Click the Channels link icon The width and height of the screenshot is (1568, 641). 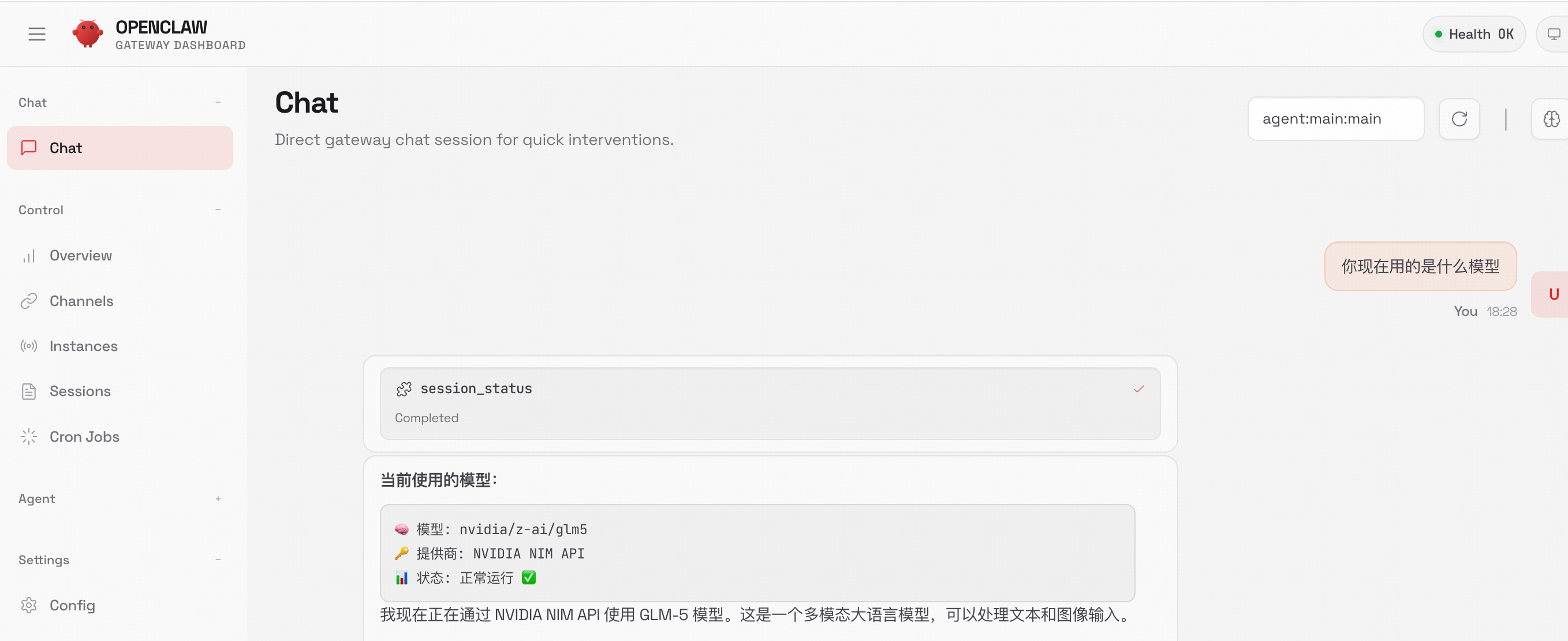(29, 301)
